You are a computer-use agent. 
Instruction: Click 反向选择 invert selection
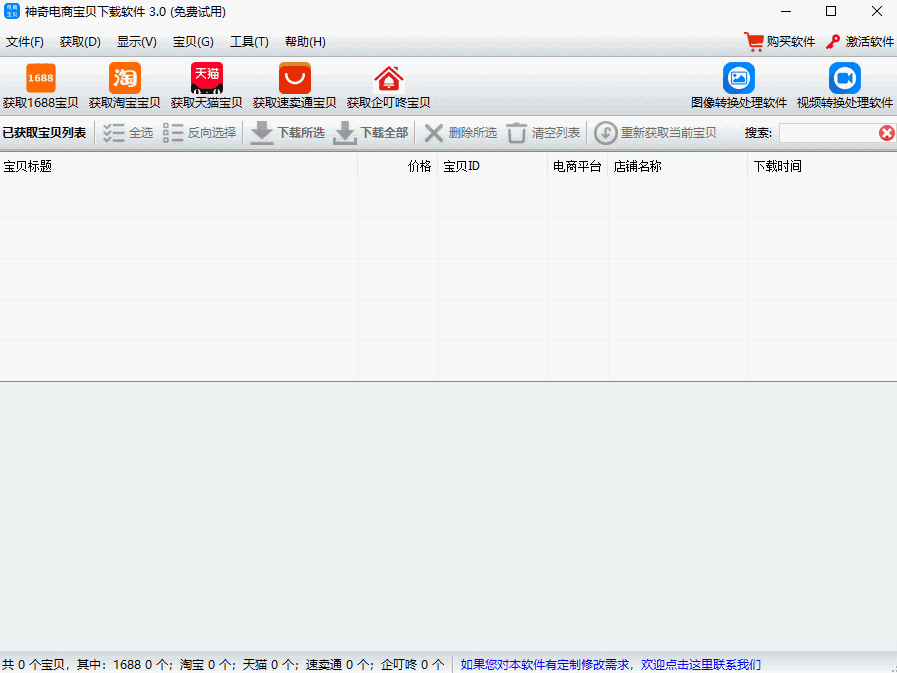coord(200,133)
